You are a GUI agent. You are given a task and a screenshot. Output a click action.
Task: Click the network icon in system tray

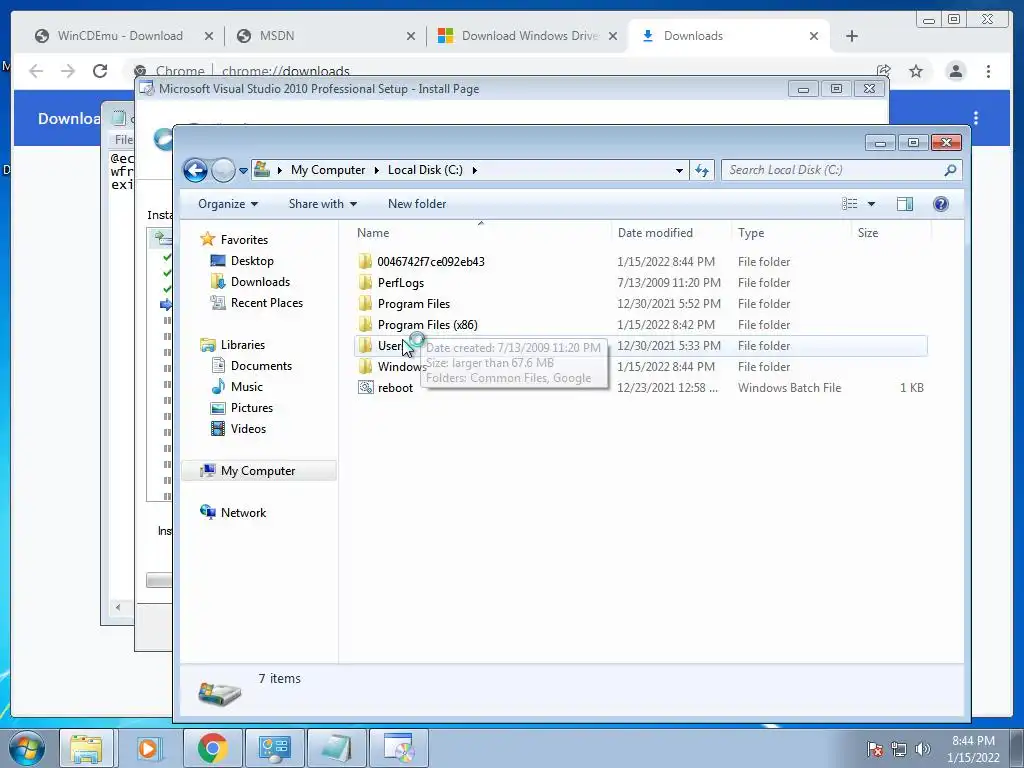tap(899, 749)
